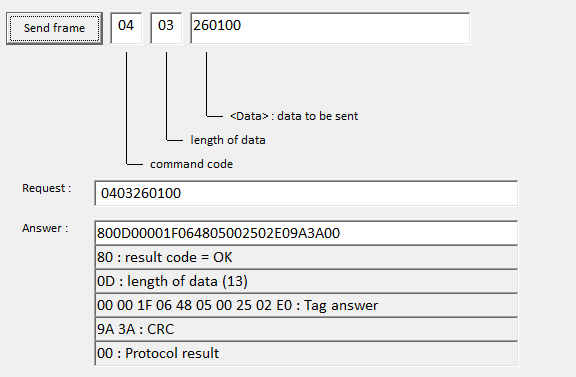This screenshot has height=377, width=576.
Task: Click the '80 : result code = OK' row
Action: pyautogui.click(x=306, y=257)
